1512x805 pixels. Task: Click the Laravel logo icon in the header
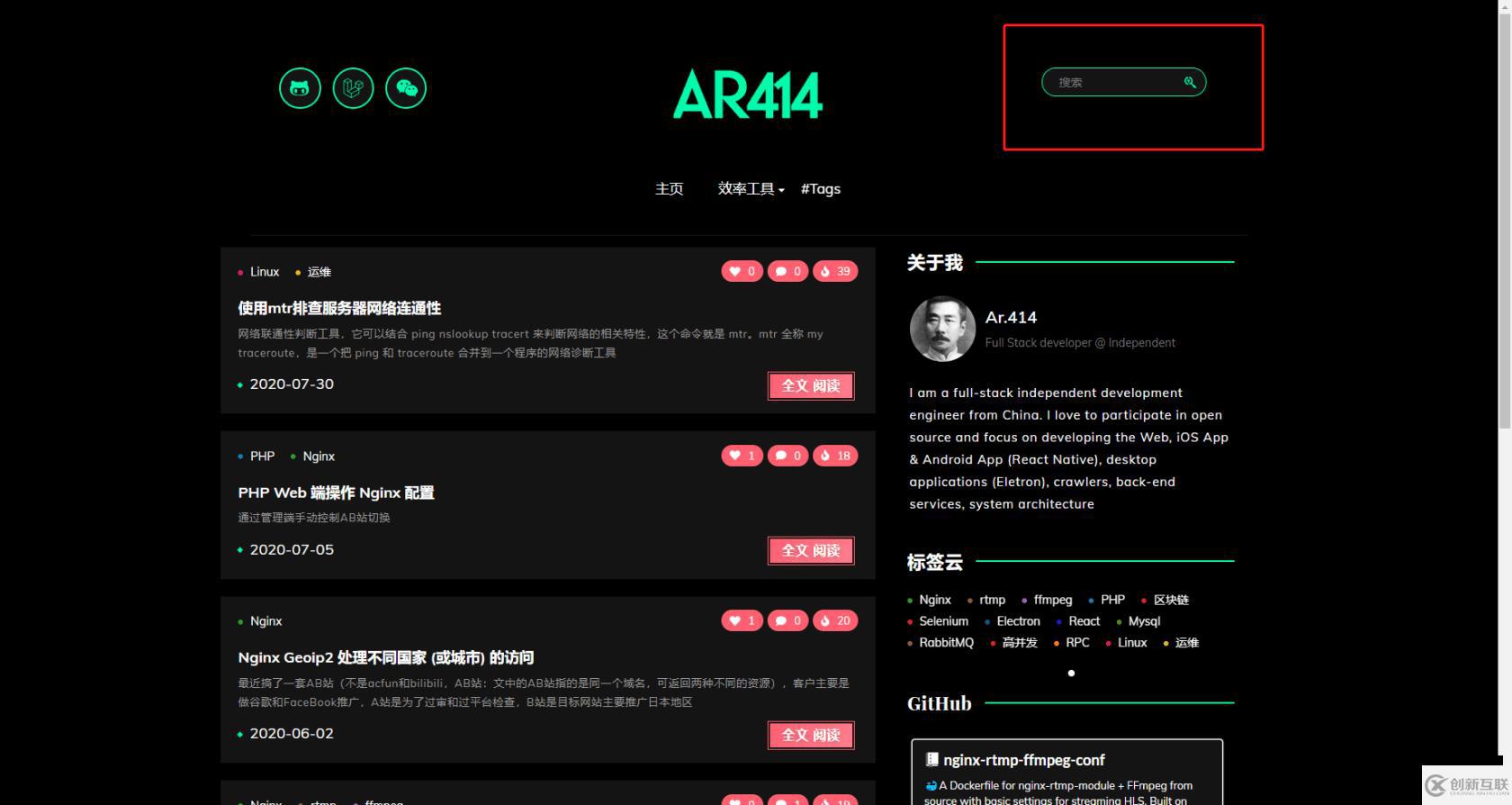coord(353,88)
